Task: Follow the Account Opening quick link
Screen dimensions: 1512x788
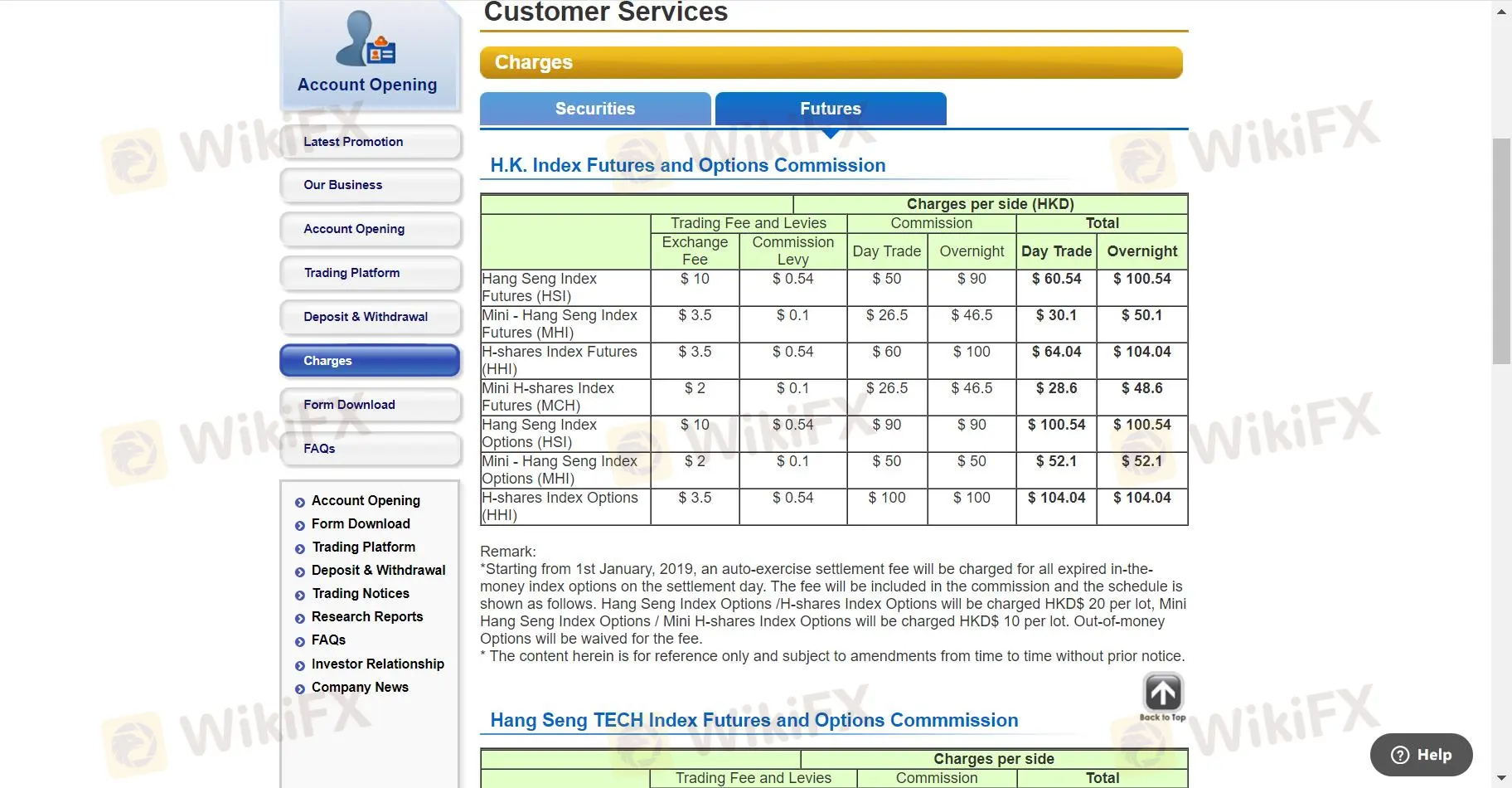Action: (x=366, y=500)
